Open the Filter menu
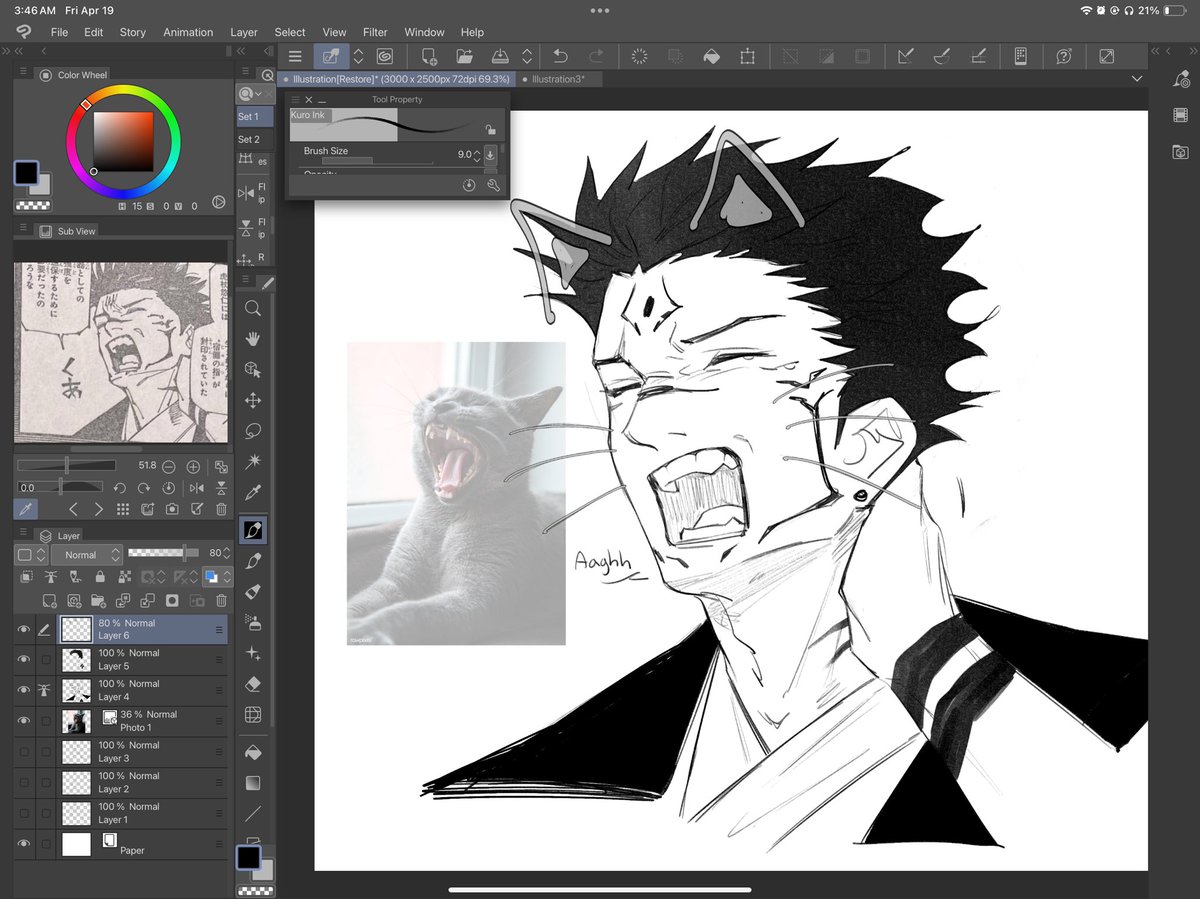The height and width of the screenshot is (899, 1200). click(375, 32)
